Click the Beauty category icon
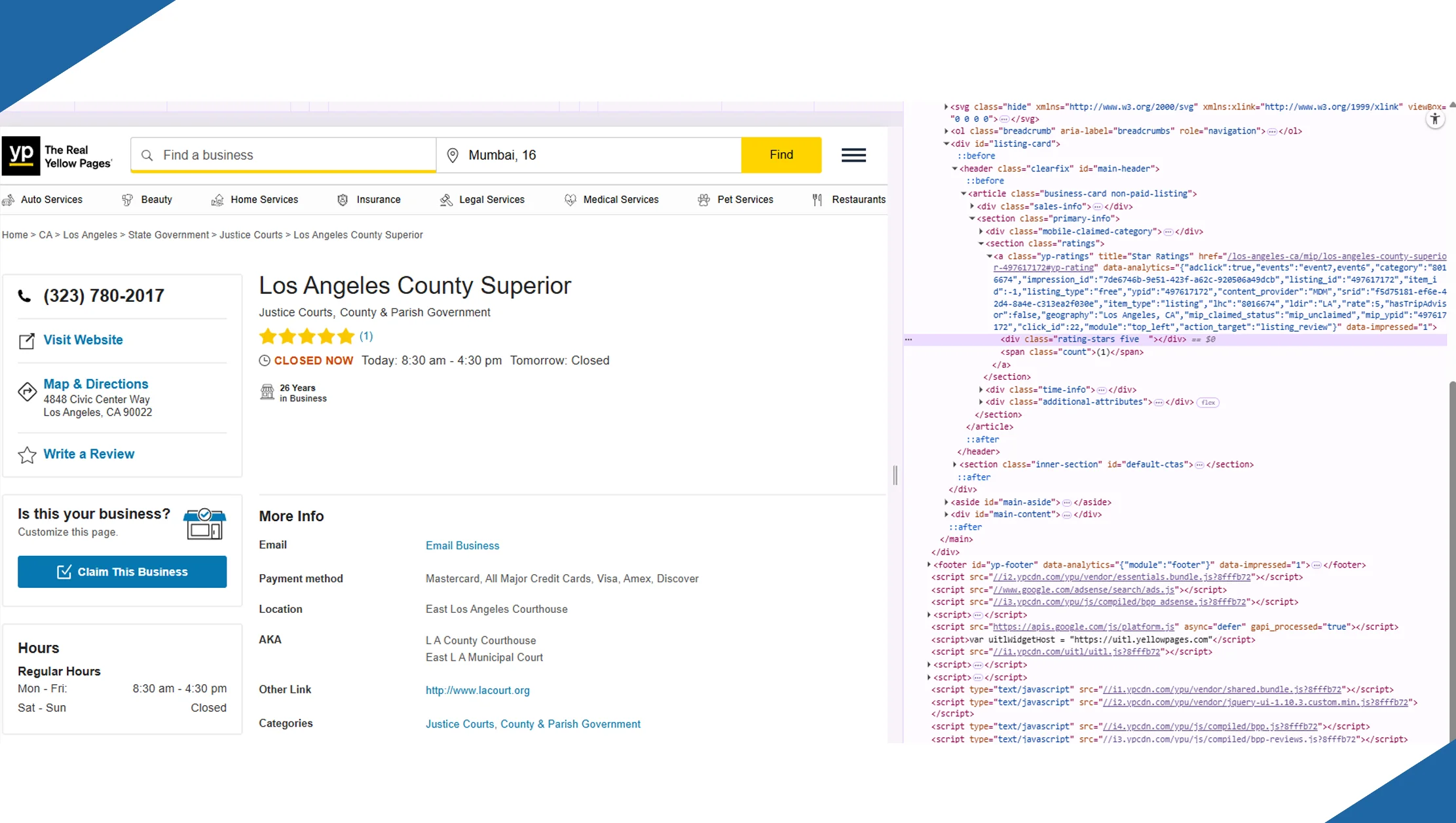 (128, 200)
